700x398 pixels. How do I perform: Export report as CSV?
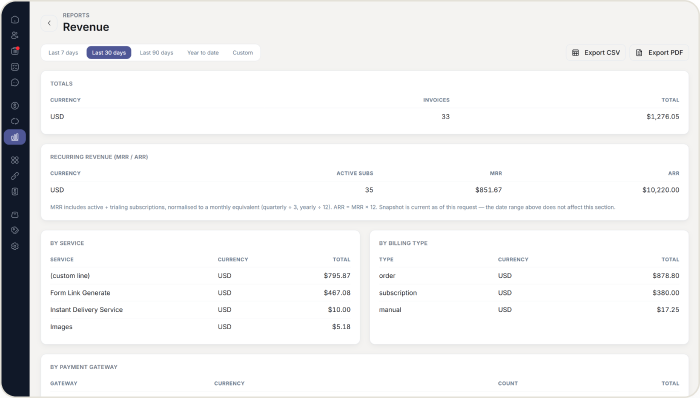click(x=596, y=53)
